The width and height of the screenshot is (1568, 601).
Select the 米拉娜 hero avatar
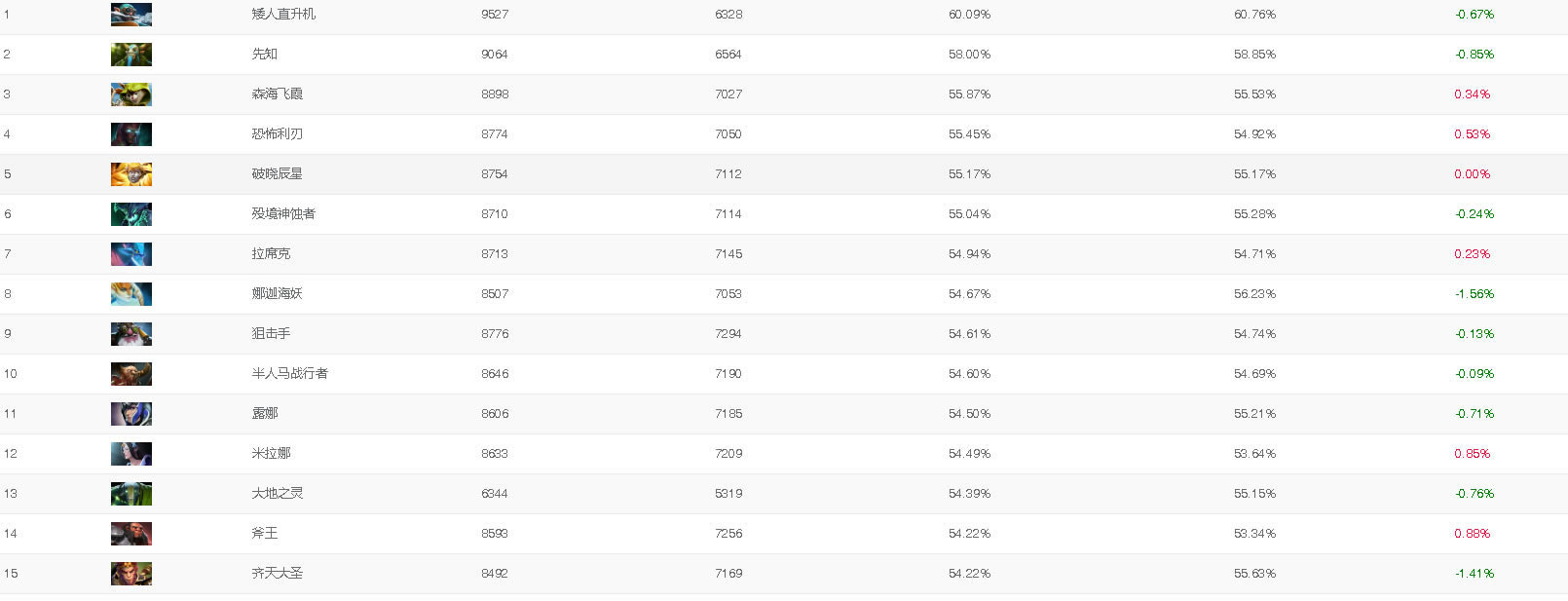(x=131, y=454)
